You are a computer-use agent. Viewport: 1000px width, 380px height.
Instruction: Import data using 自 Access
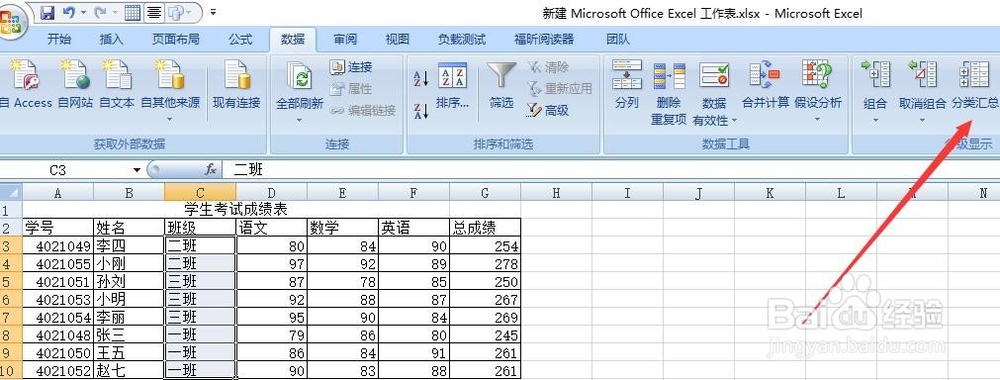pos(26,83)
